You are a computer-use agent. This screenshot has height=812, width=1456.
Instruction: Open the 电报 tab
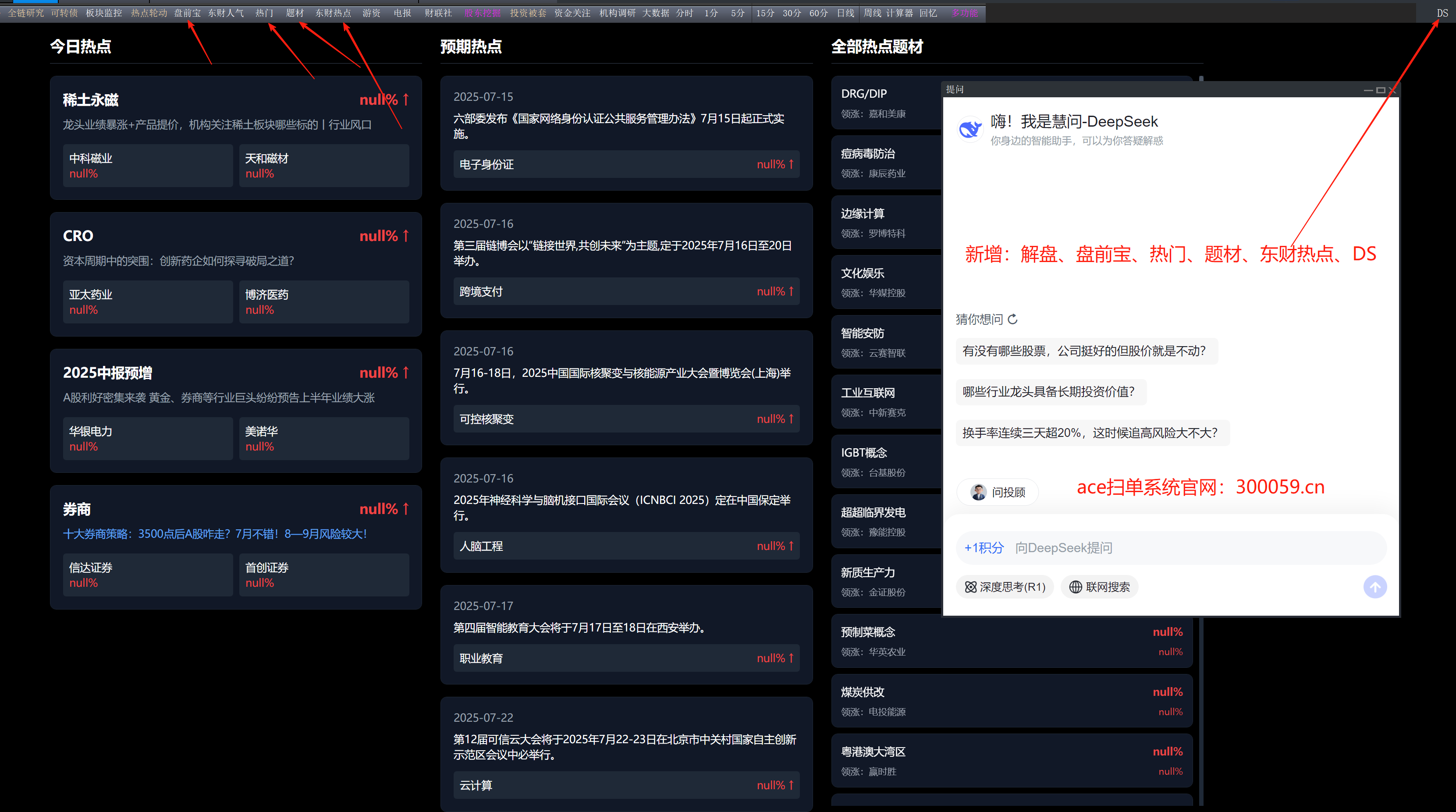coord(402,13)
